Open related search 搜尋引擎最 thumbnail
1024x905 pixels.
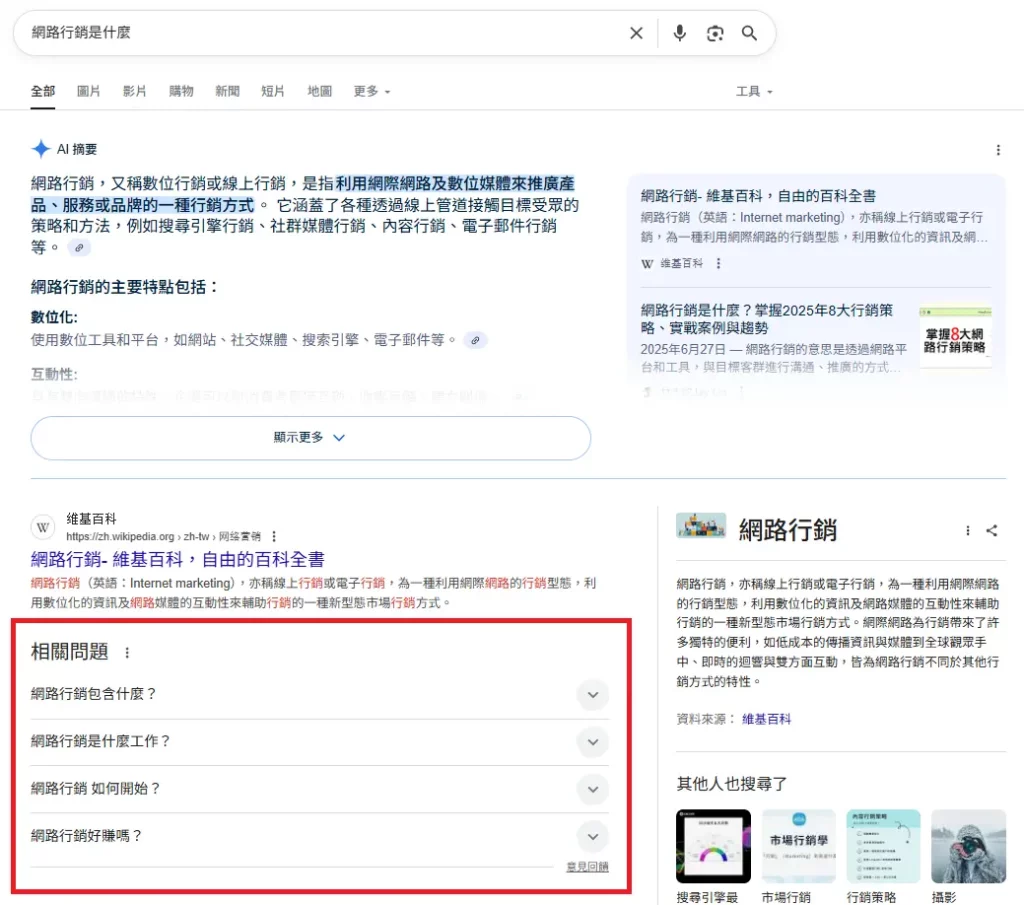(713, 846)
